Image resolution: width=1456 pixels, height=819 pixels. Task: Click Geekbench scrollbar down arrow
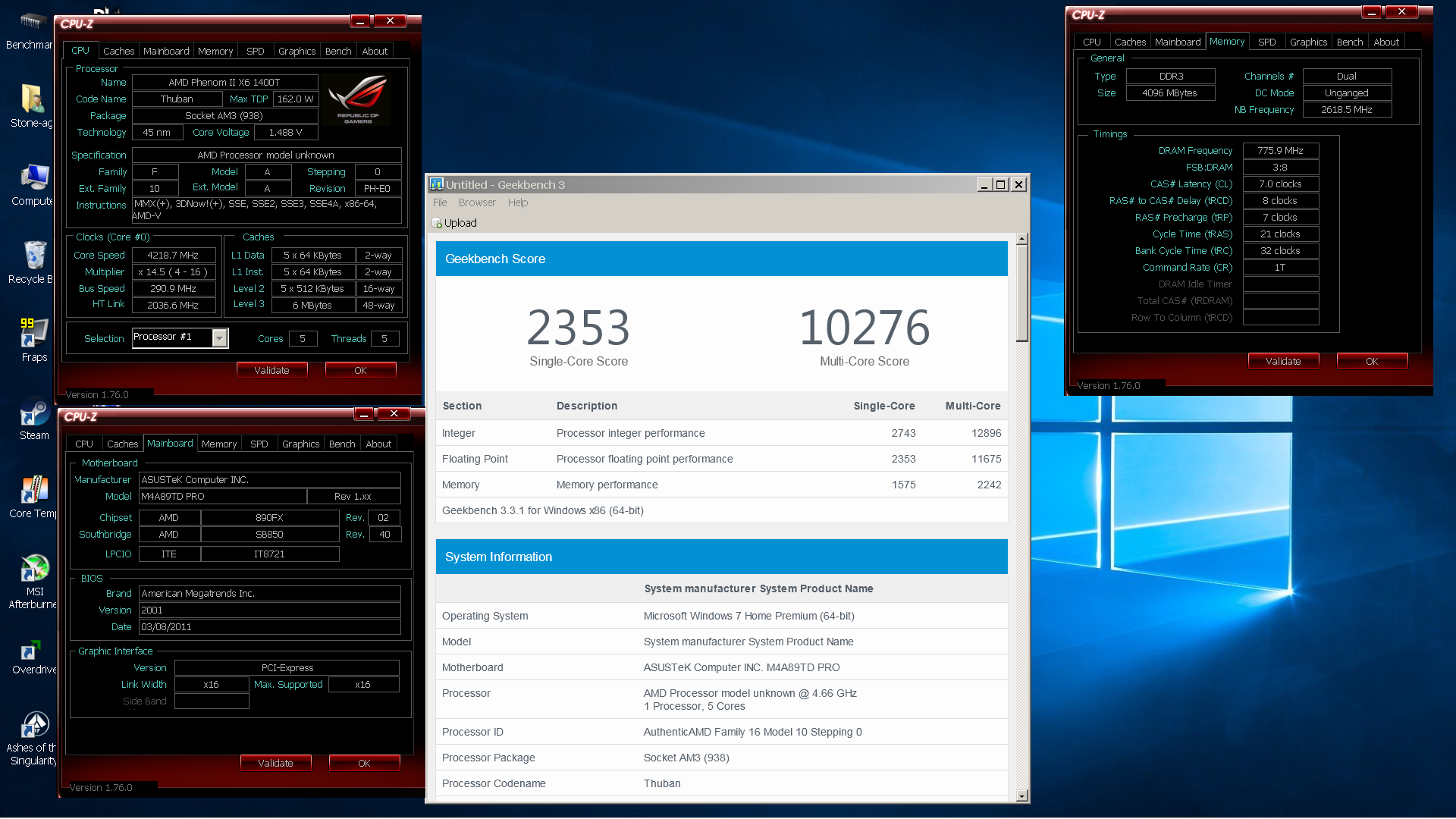(1022, 795)
